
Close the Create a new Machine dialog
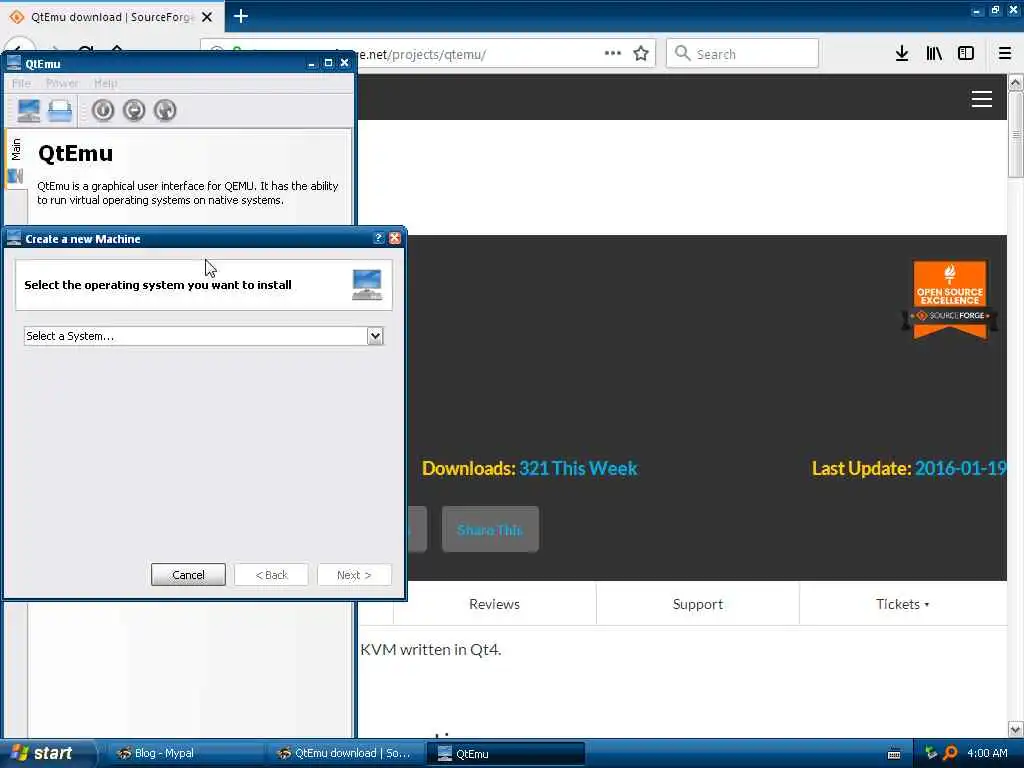(394, 238)
